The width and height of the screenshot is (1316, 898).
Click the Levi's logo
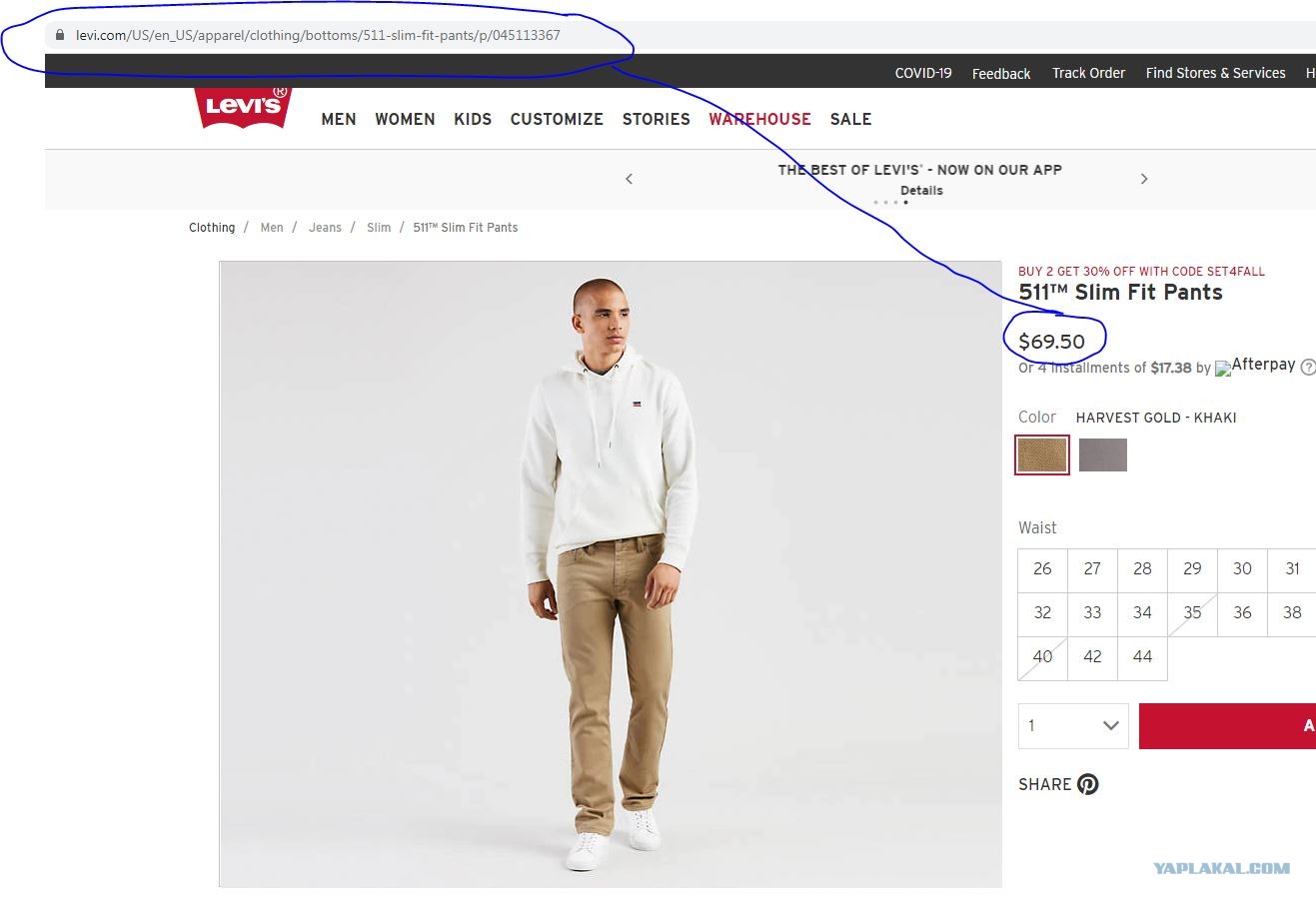click(x=244, y=107)
